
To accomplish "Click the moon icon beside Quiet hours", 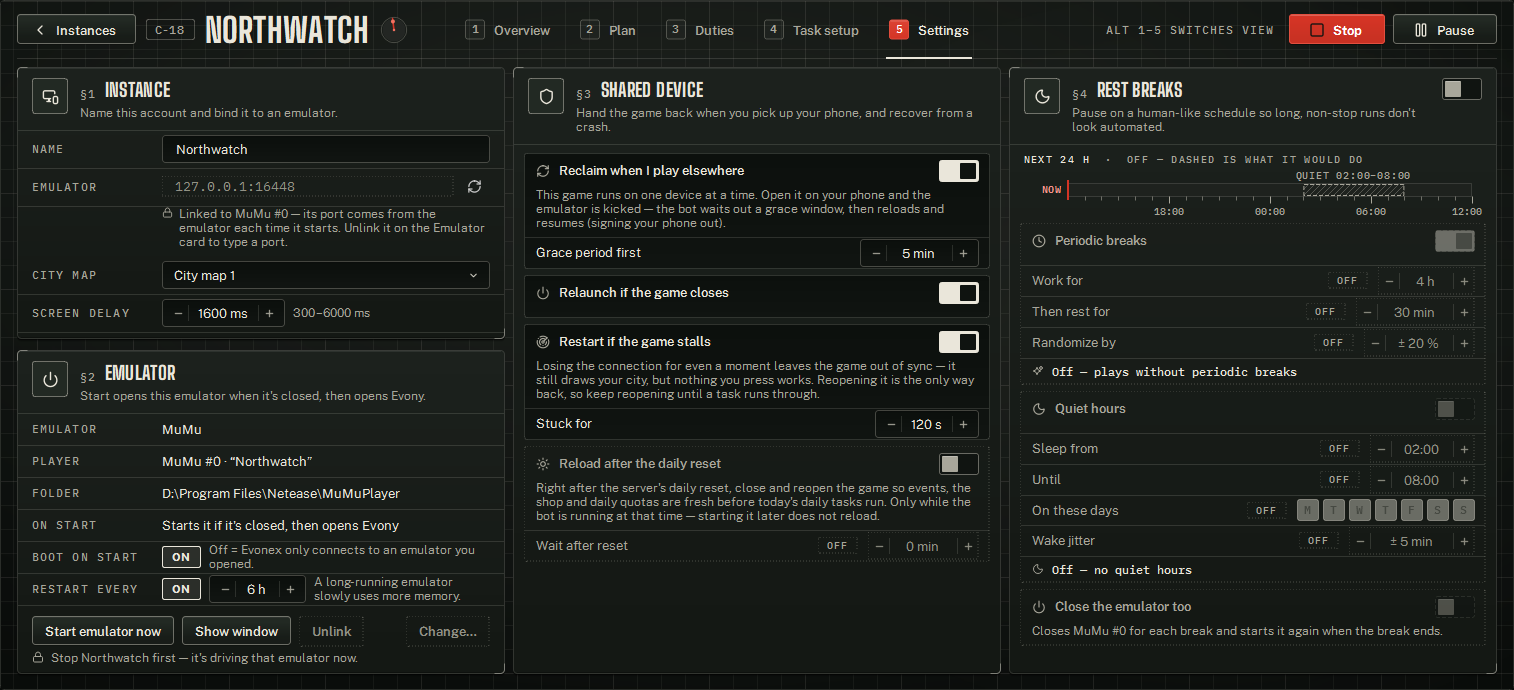I will [1039, 409].
